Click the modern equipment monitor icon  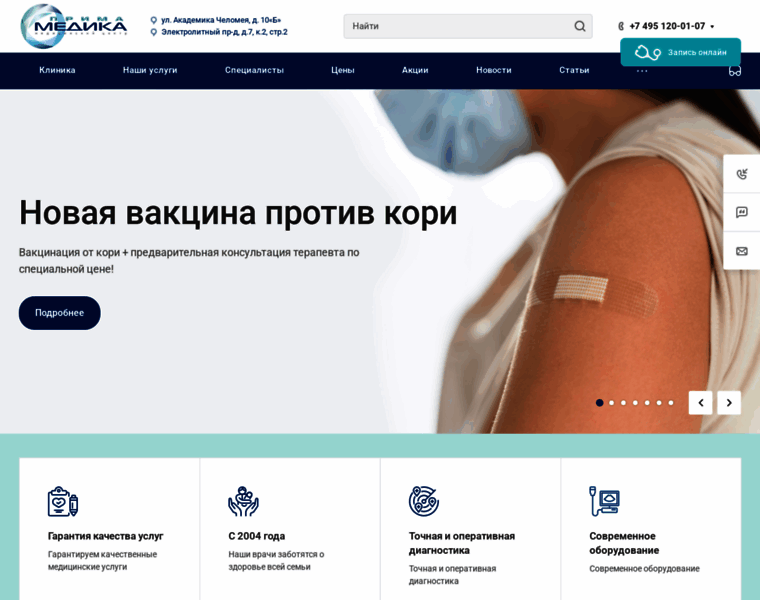604,501
